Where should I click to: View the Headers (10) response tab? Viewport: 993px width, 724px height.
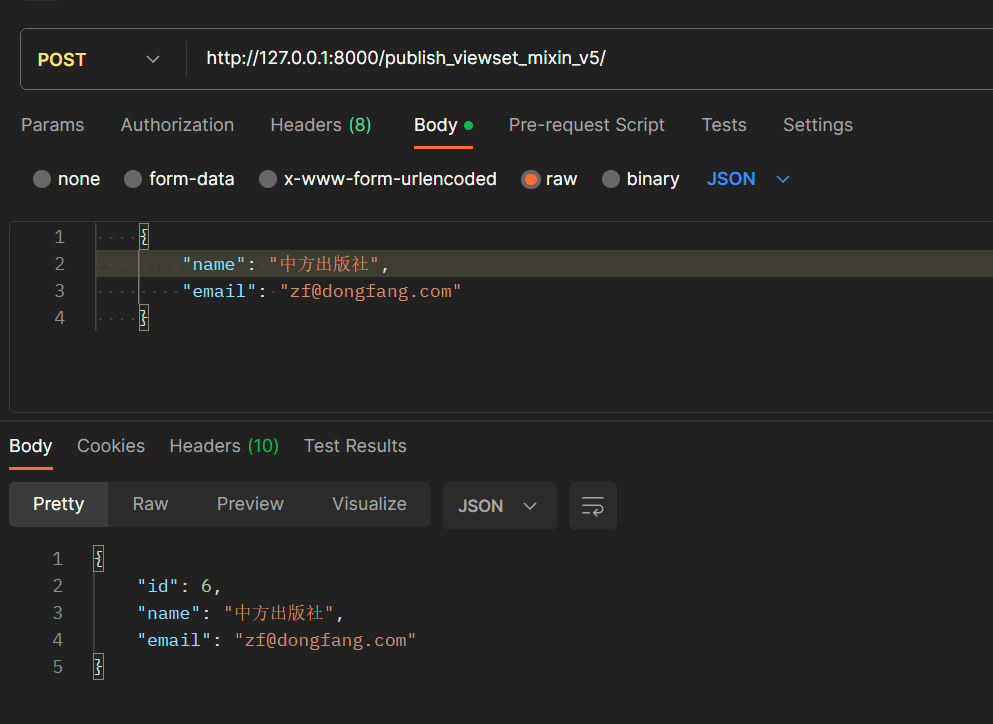coord(223,446)
